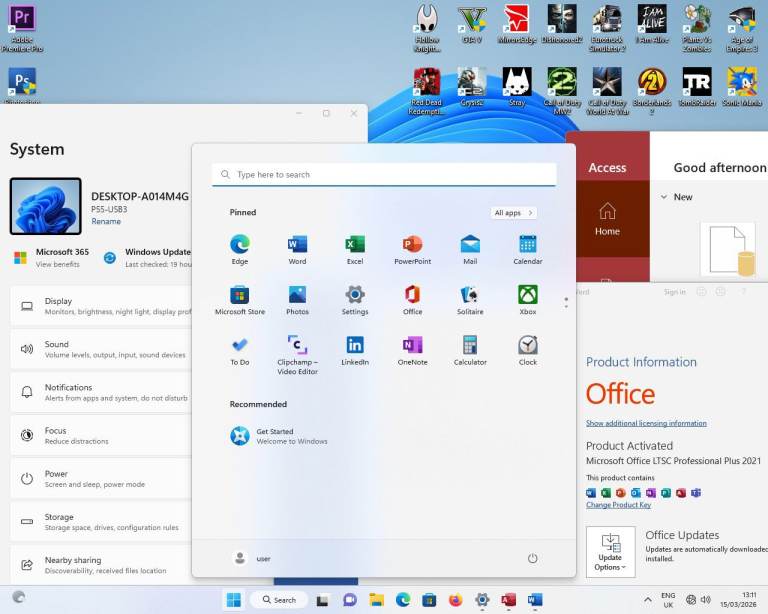Open the Update Options dropdown
Image resolution: width=768 pixels, height=614 pixels.
tap(610, 552)
